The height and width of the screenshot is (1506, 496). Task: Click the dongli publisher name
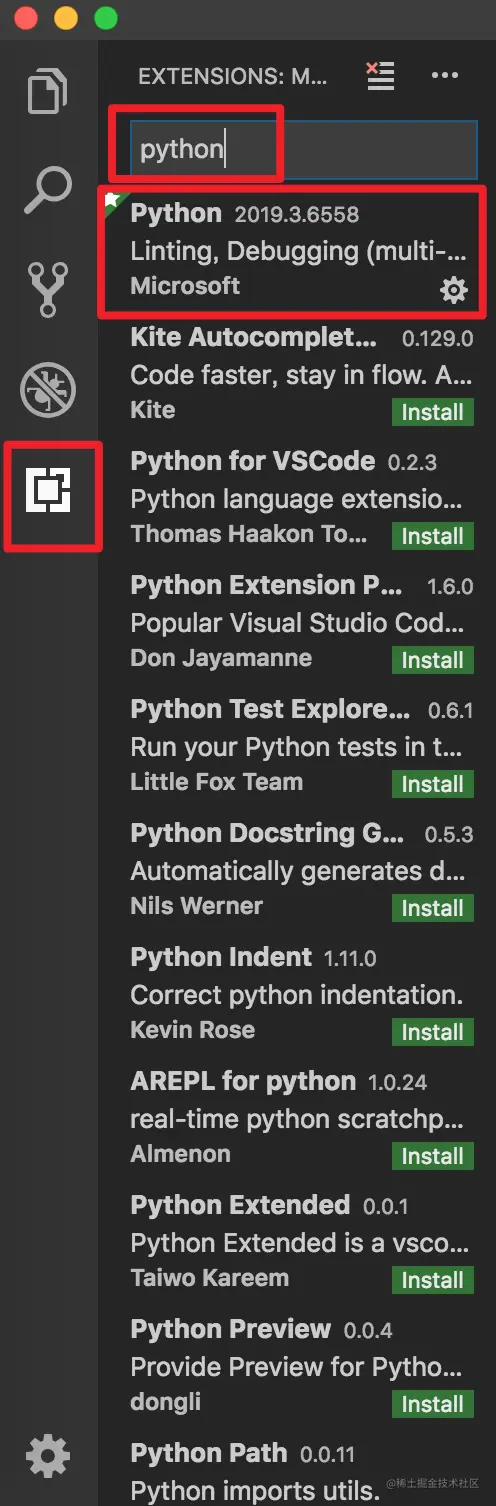[x=165, y=1402]
